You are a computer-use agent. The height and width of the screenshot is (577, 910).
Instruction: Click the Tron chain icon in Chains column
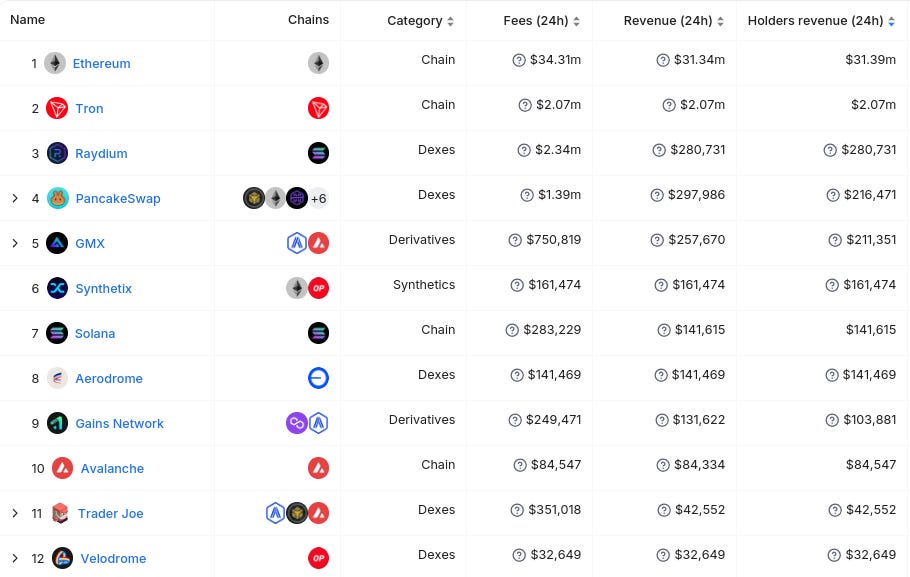coord(318,108)
